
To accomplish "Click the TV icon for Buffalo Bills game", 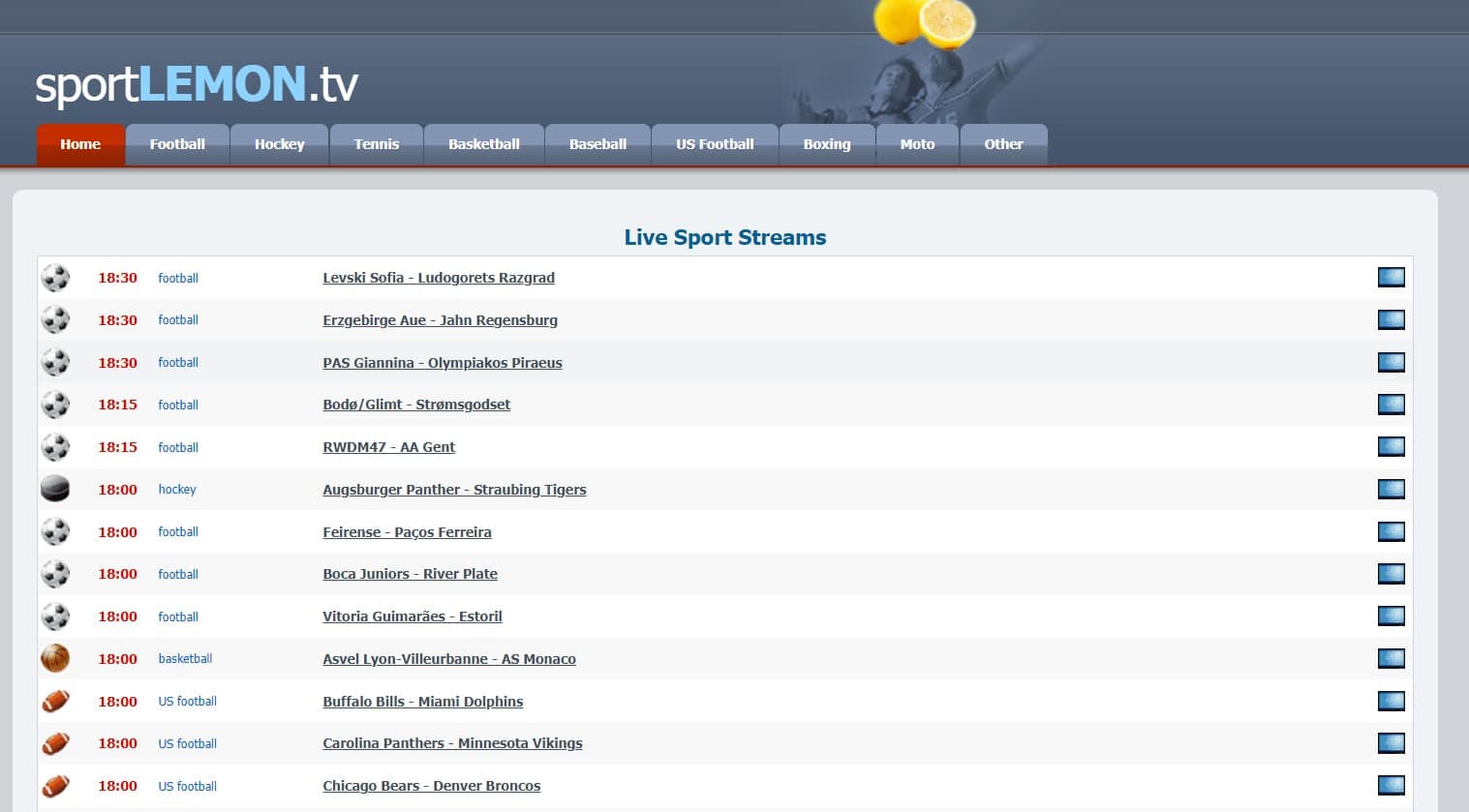I will (x=1391, y=702).
